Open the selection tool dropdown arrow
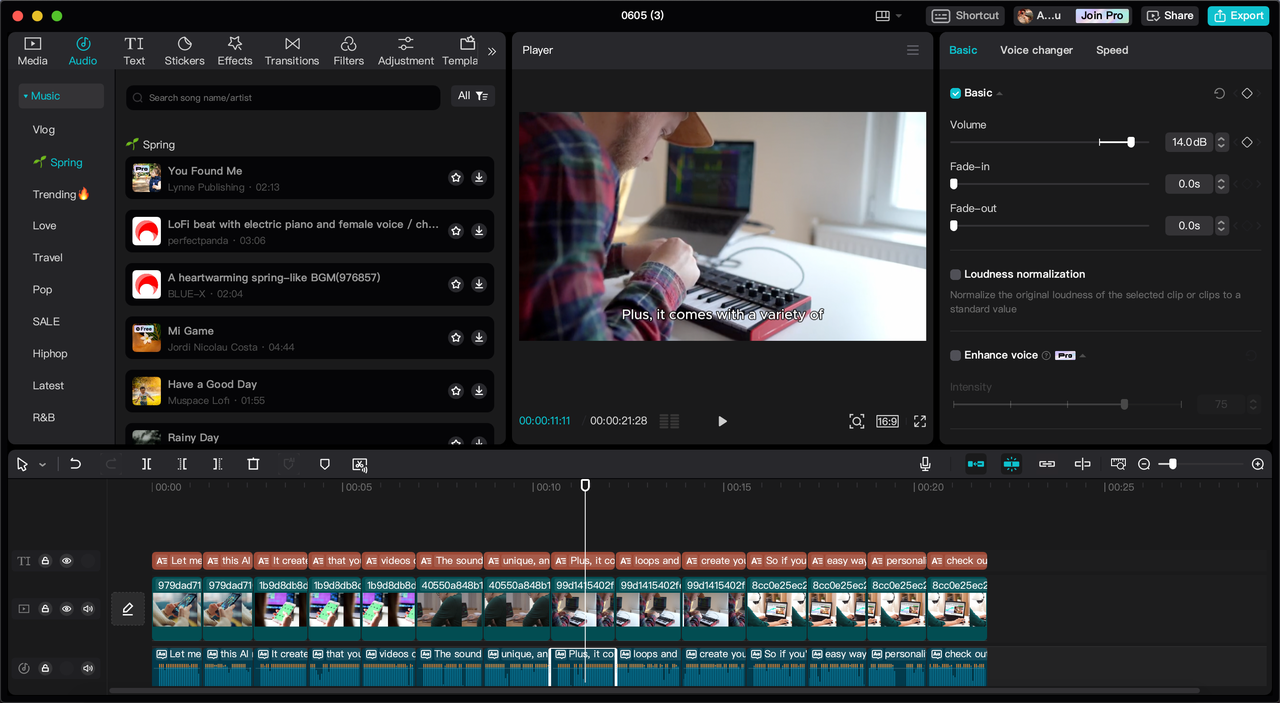 tap(42, 465)
